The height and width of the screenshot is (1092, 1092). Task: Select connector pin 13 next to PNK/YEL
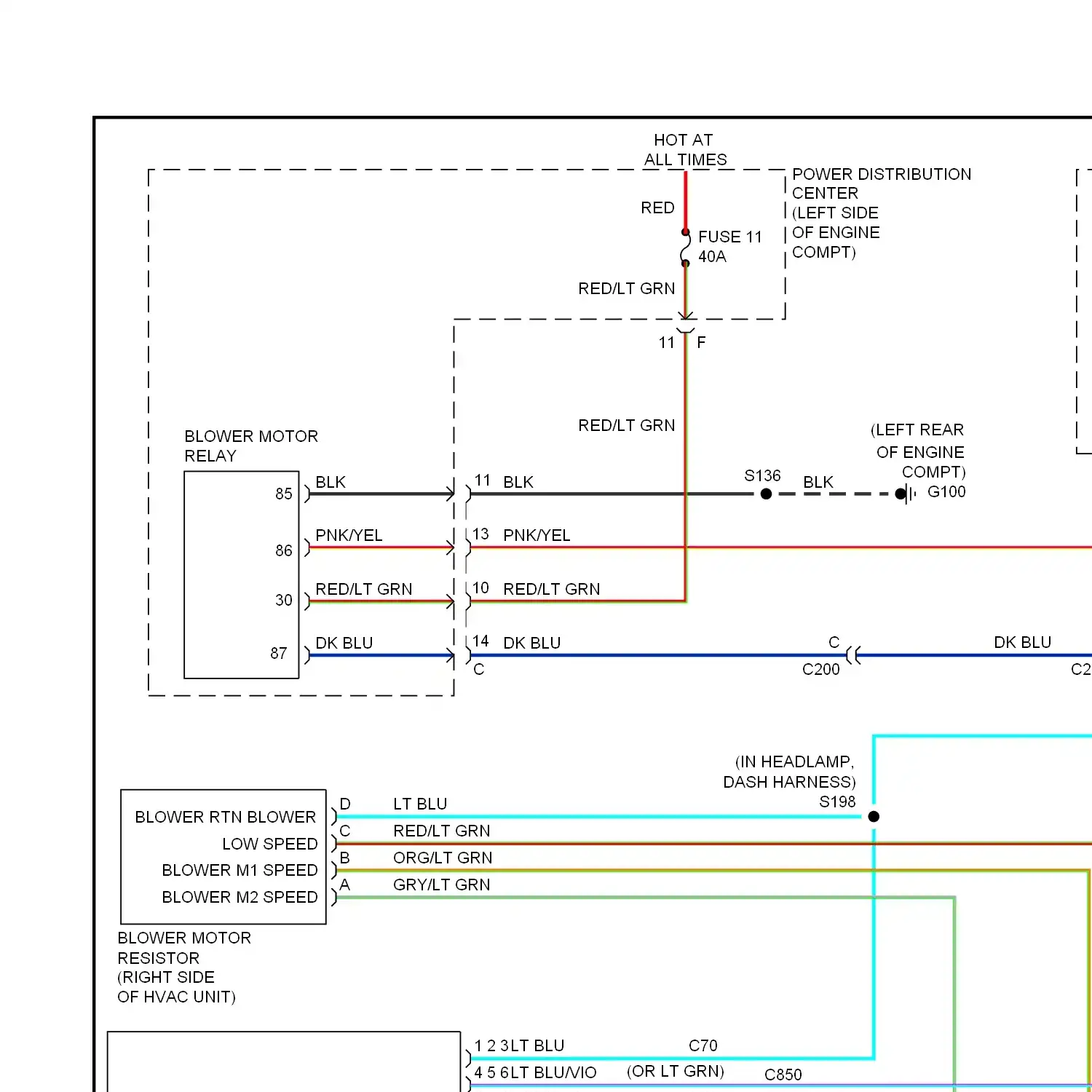(480, 534)
